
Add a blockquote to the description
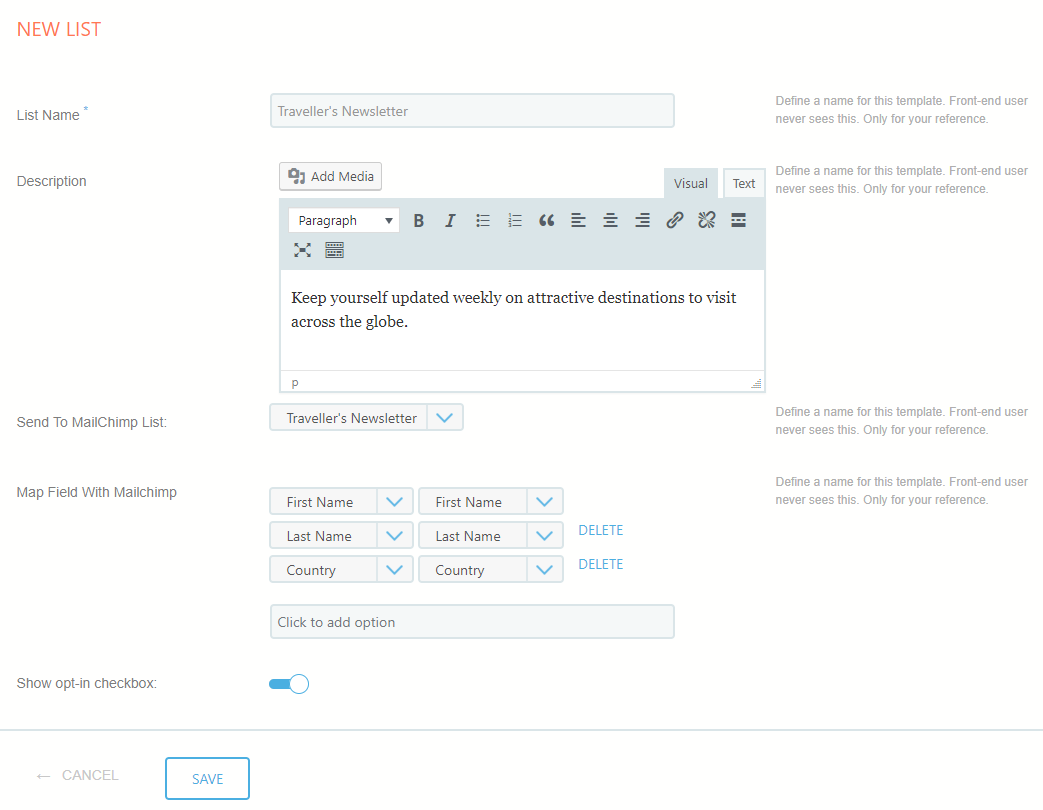pos(546,221)
